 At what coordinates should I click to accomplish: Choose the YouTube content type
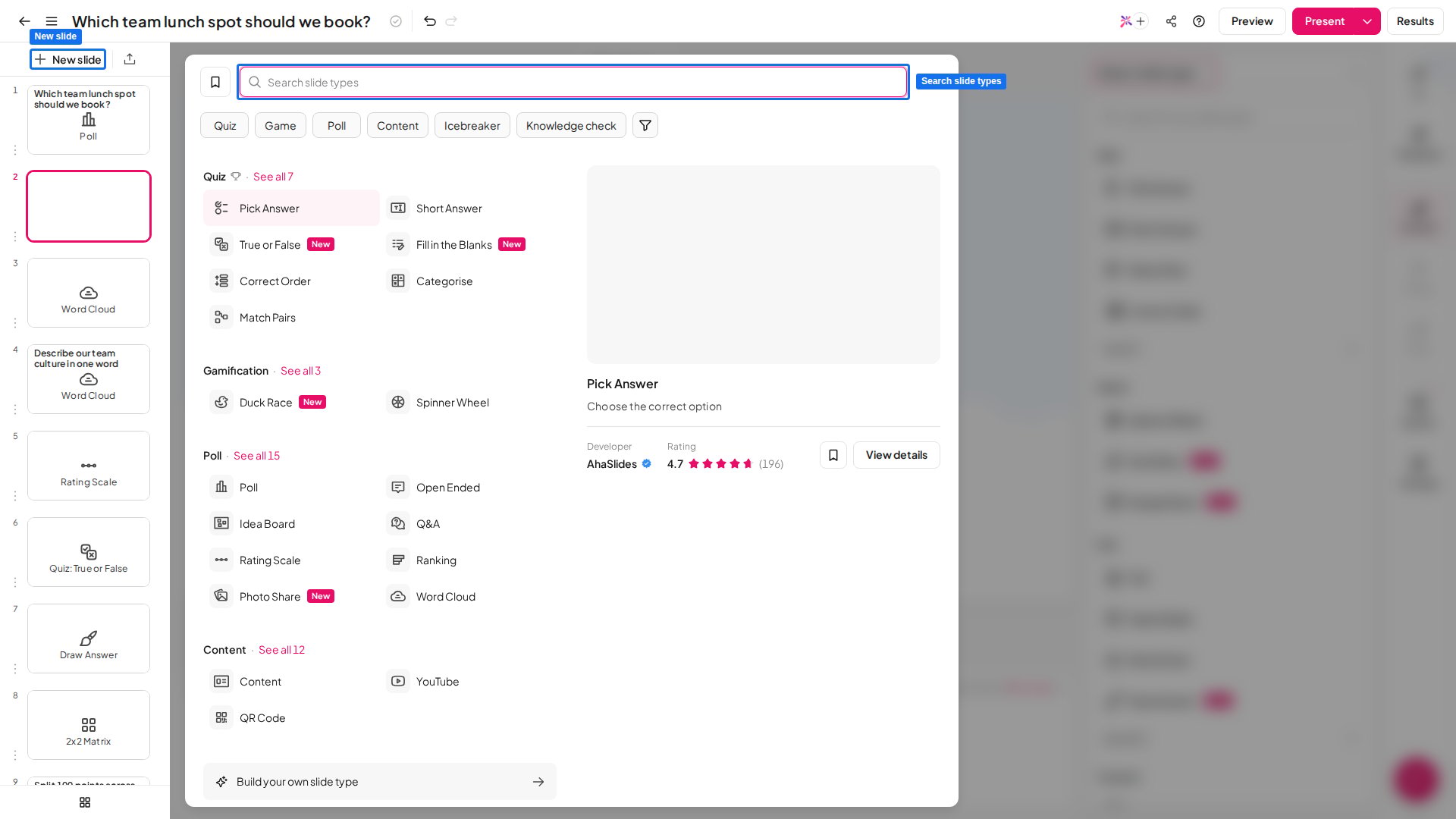(468, 682)
